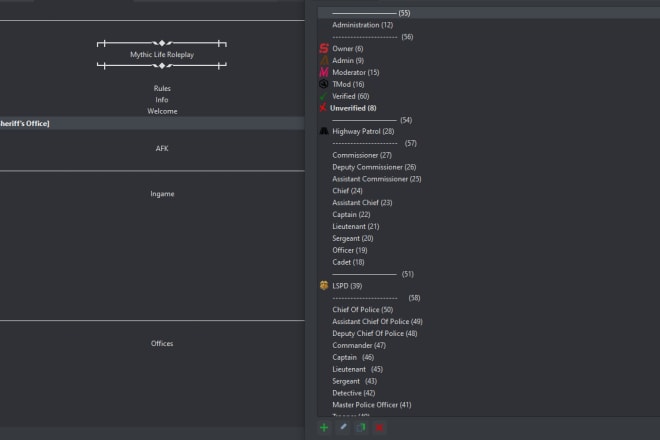Select the Officer (19) group
This screenshot has height=440, width=660.
pyautogui.click(x=350, y=250)
